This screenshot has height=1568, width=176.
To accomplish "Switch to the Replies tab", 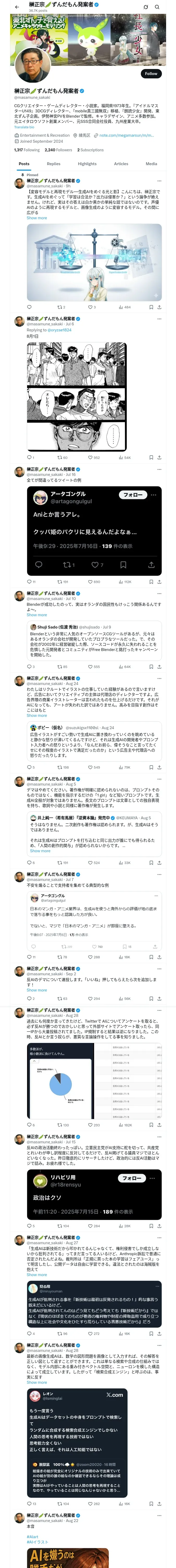I will pyautogui.click(x=53, y=164).
